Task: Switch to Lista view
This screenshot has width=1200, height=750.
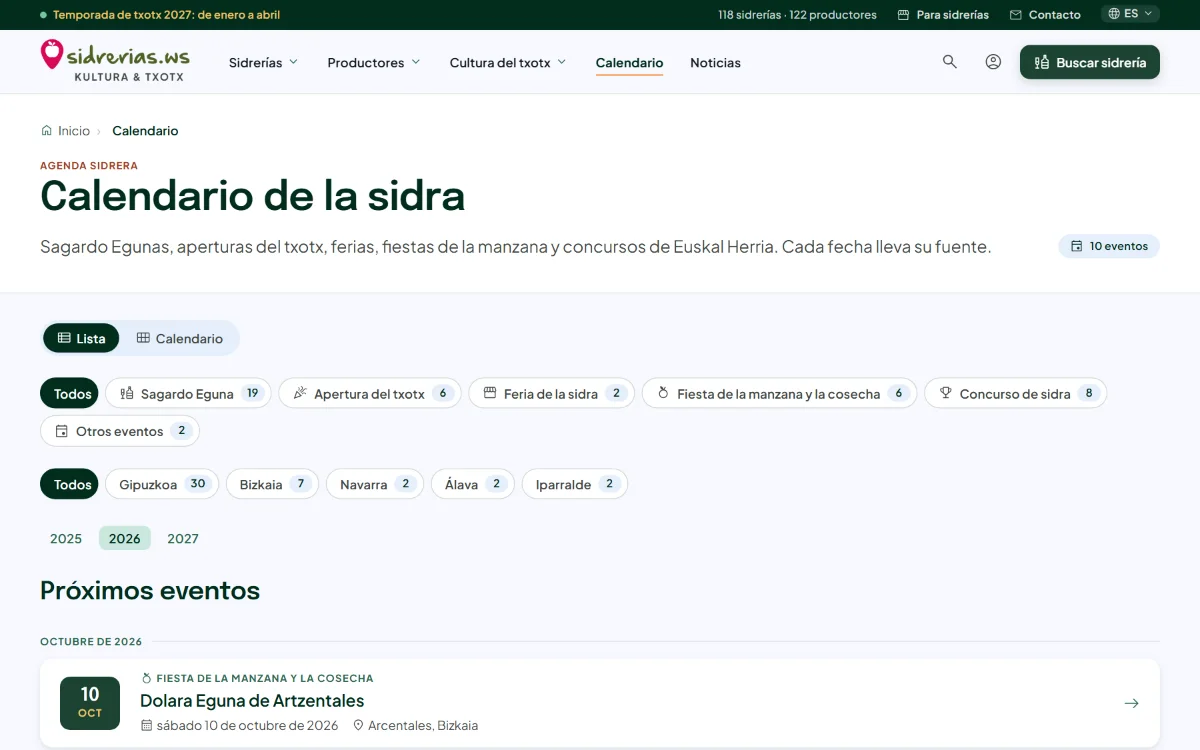Action: tap(81, 338)
